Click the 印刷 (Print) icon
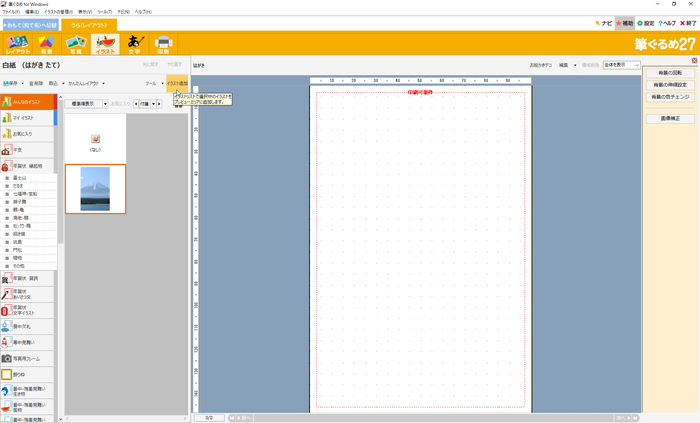The width and height of the screenshot is (700, 423). 164,43
